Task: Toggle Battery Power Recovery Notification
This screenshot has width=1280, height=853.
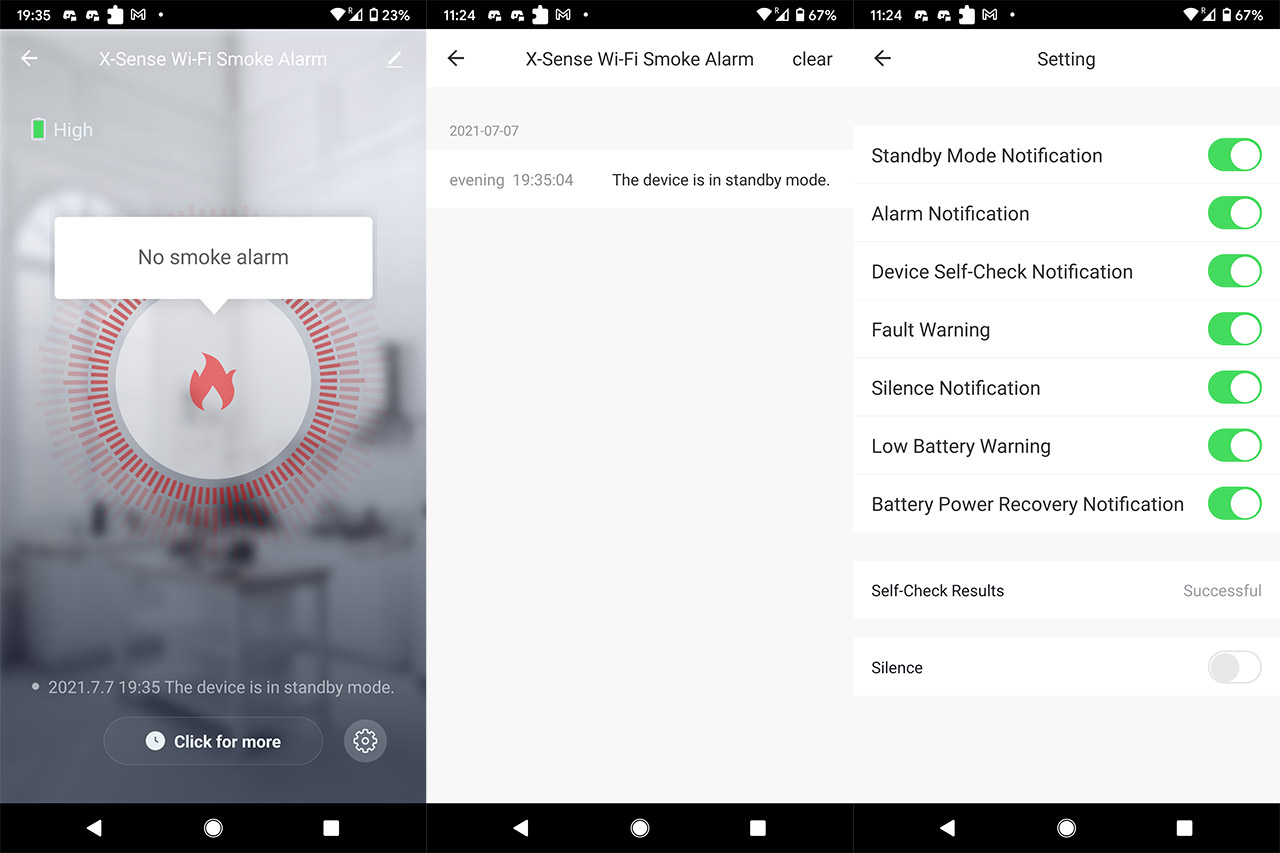Action: tap(1235, 504)
